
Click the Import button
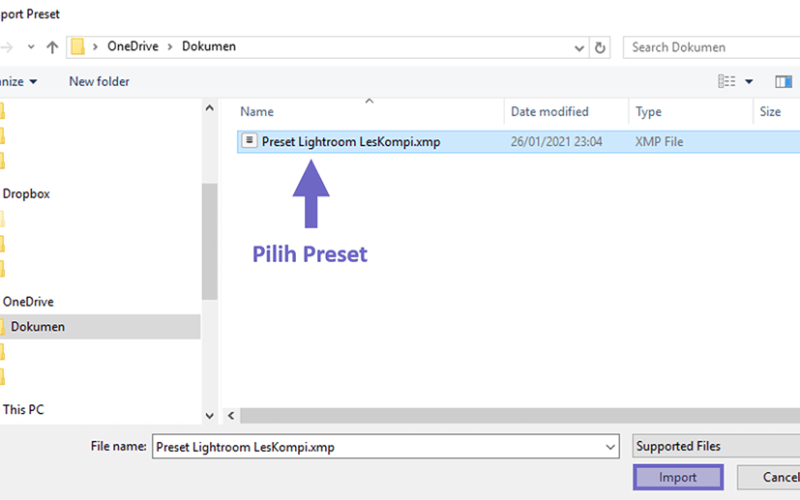[678, 477]
